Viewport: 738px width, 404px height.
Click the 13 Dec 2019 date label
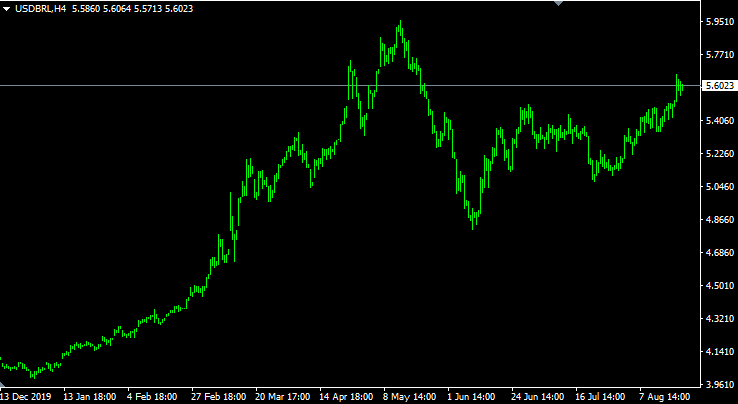pyautogui.click(x=26, y=396)
